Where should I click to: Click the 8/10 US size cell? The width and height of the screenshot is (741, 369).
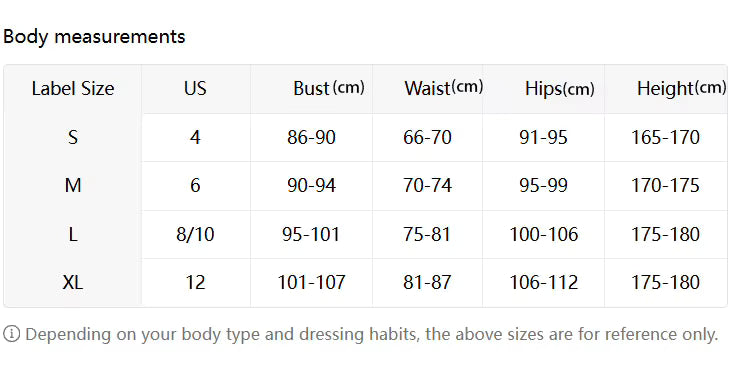[x=195, y=234]
